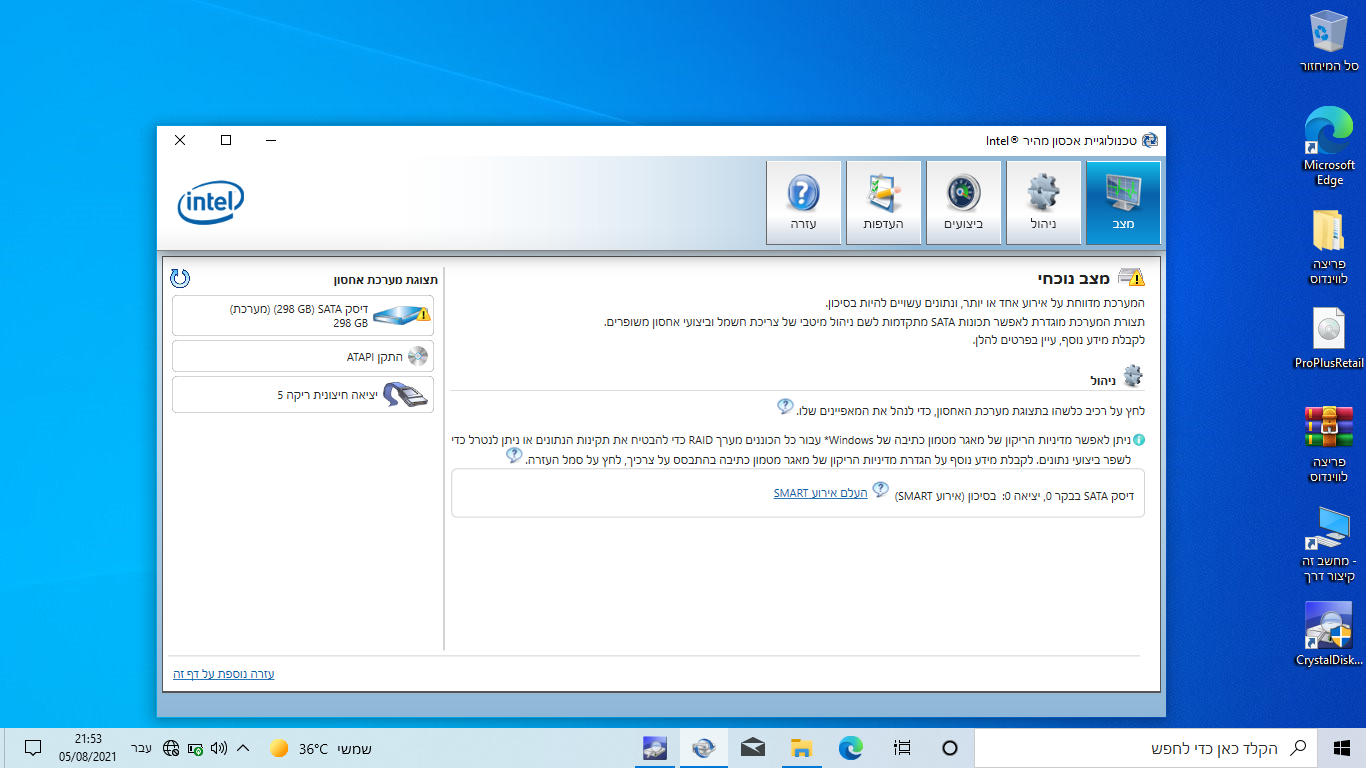
Task: Click the green info icon beside Windows cache note
Action: click(x=1138, y=439)
